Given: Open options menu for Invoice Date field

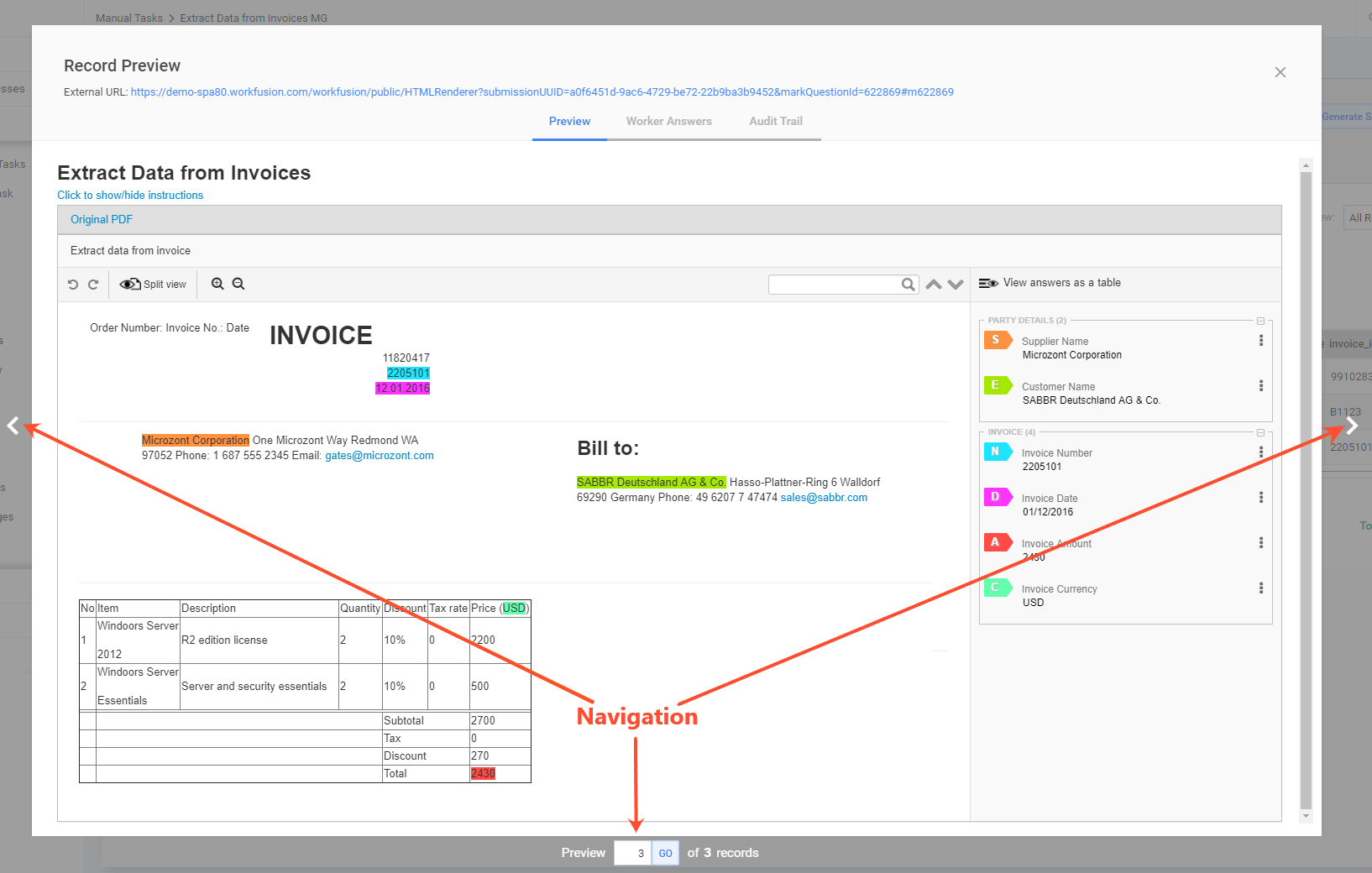Looking at the screenshot, I should click(x=1260, y=498).
